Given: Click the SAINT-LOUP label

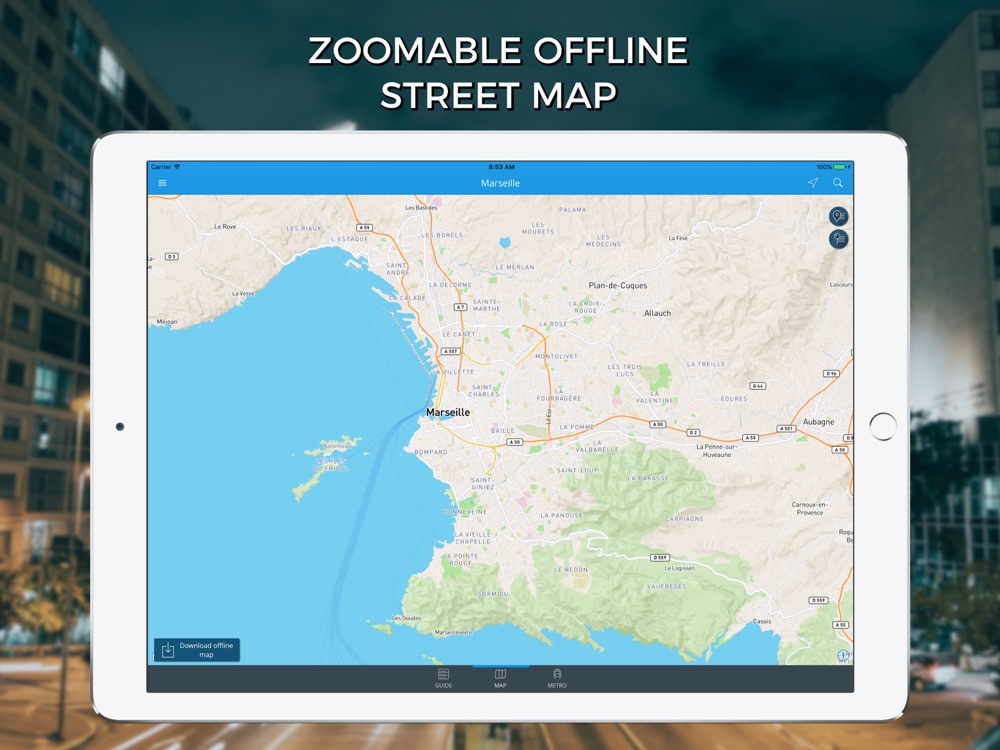Looking at the screenshot, I should pos(577,470).
